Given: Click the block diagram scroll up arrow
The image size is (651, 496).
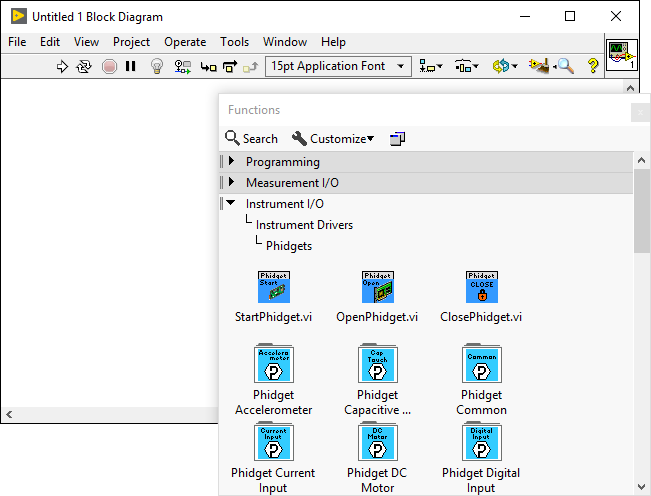Looking at the screenshot, I should coord(630,88).
